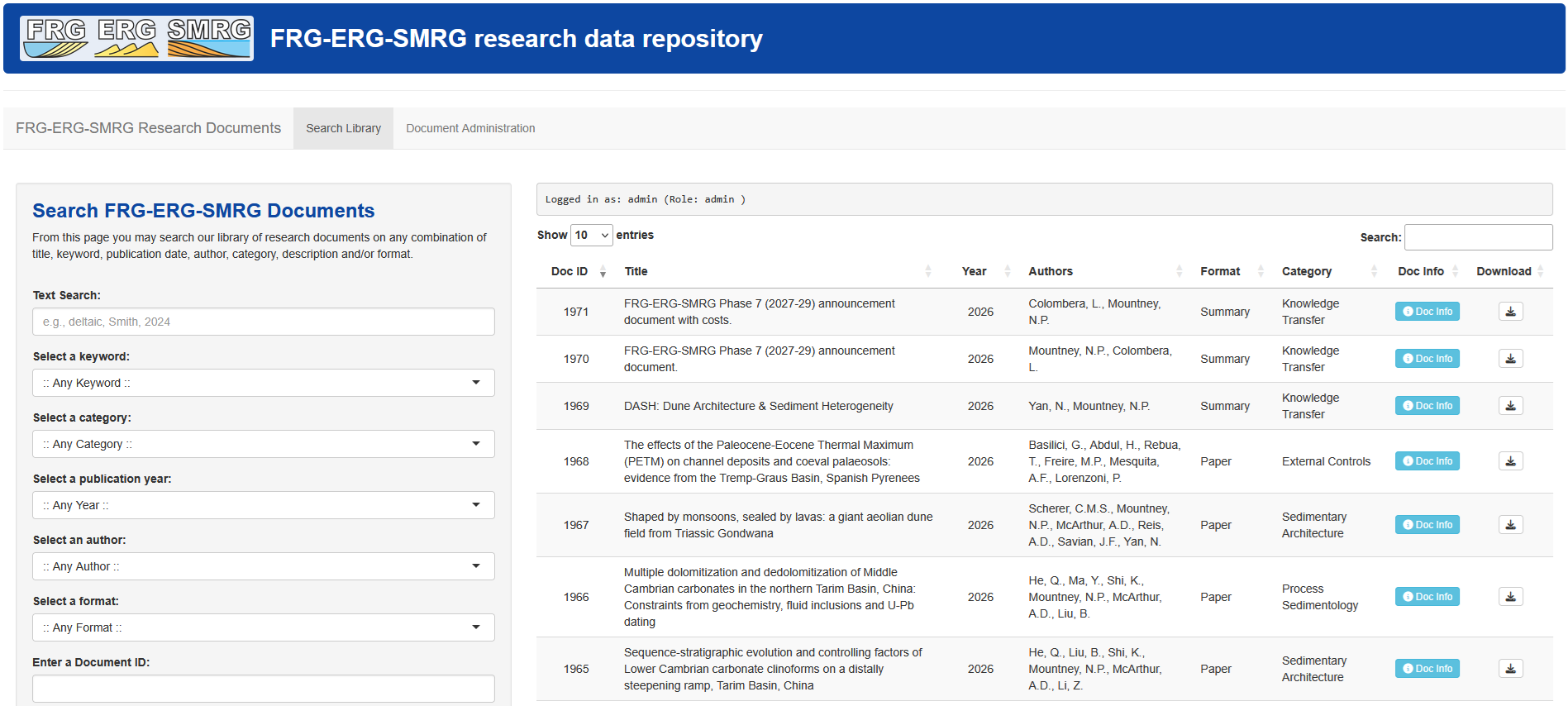Select Doc ID cell 1971
1568x706 pixels.
click(576, 312)
